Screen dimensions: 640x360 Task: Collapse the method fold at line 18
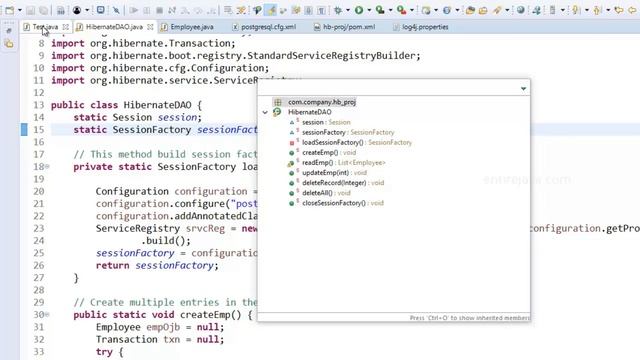coord(47,167)
